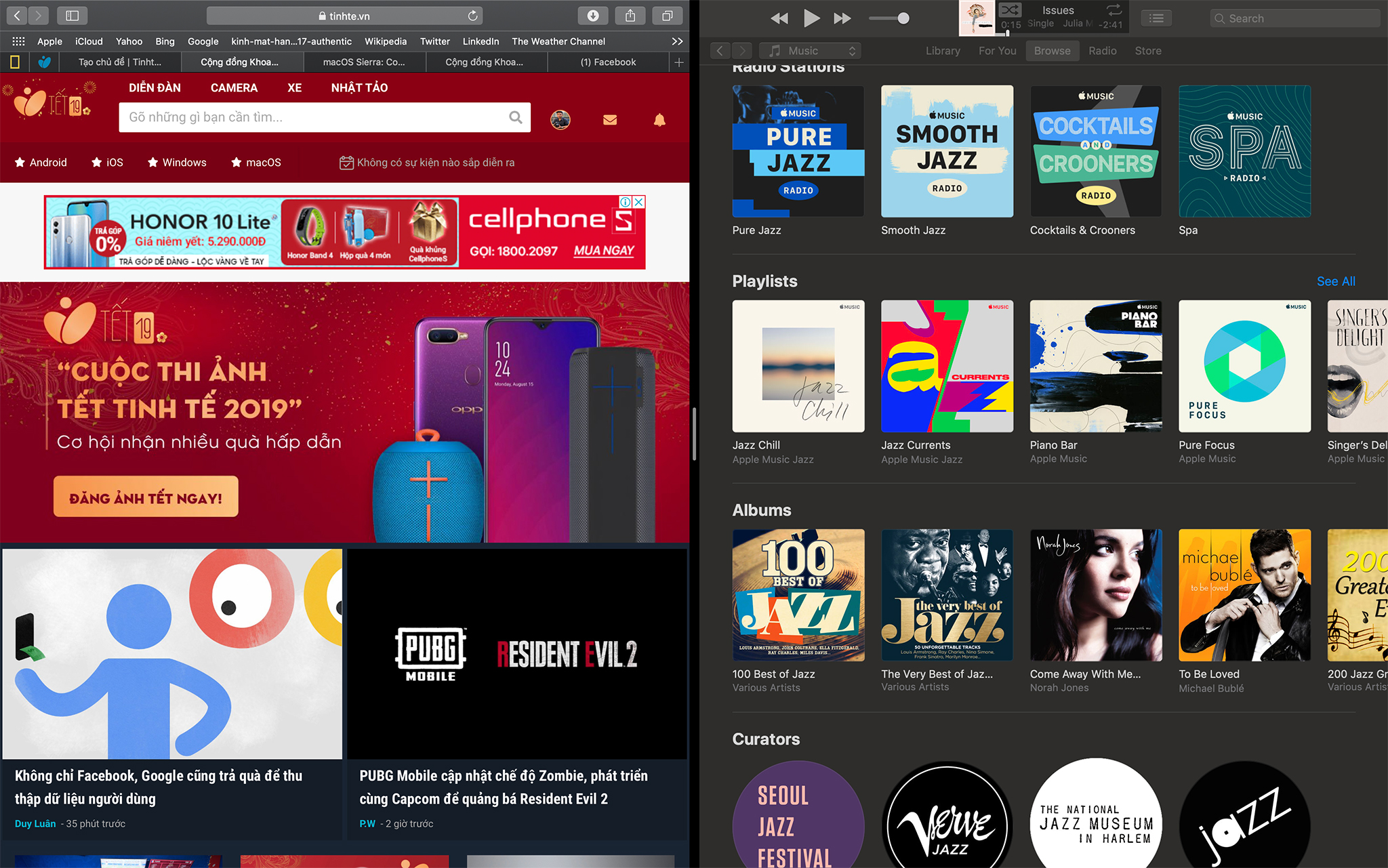Image resolution: width=1388 pixels, height=868 pixels.
Task: Skip to next track in iTunes
Action: point(842,18)
